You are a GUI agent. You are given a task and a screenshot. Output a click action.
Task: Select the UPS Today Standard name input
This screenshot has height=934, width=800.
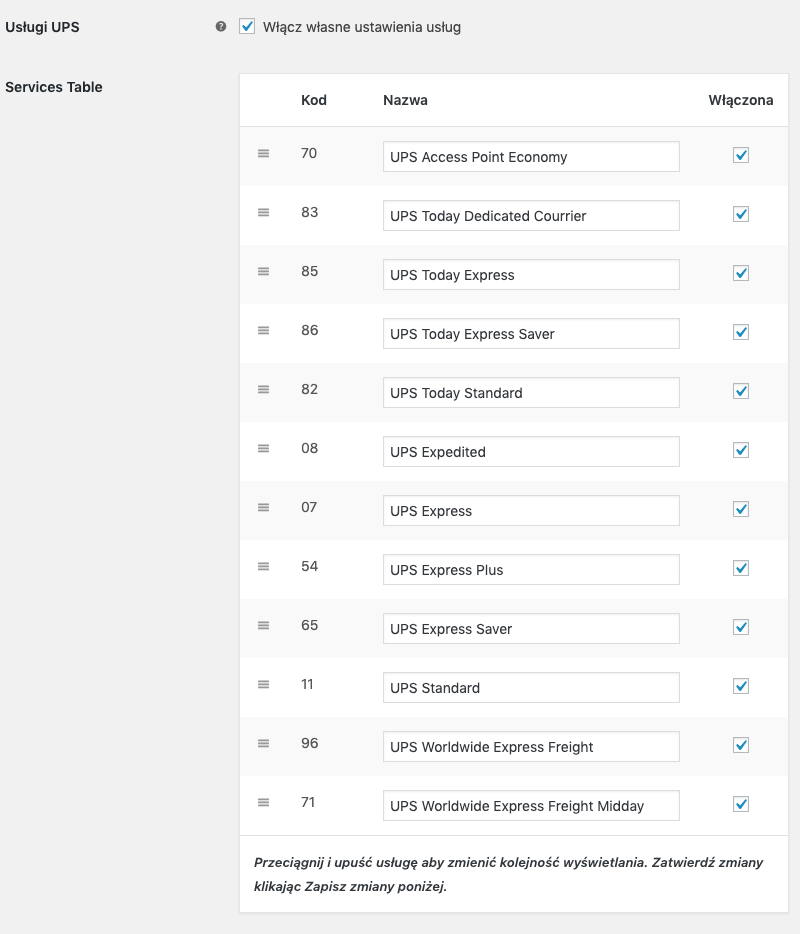click(x=531, y=393)
